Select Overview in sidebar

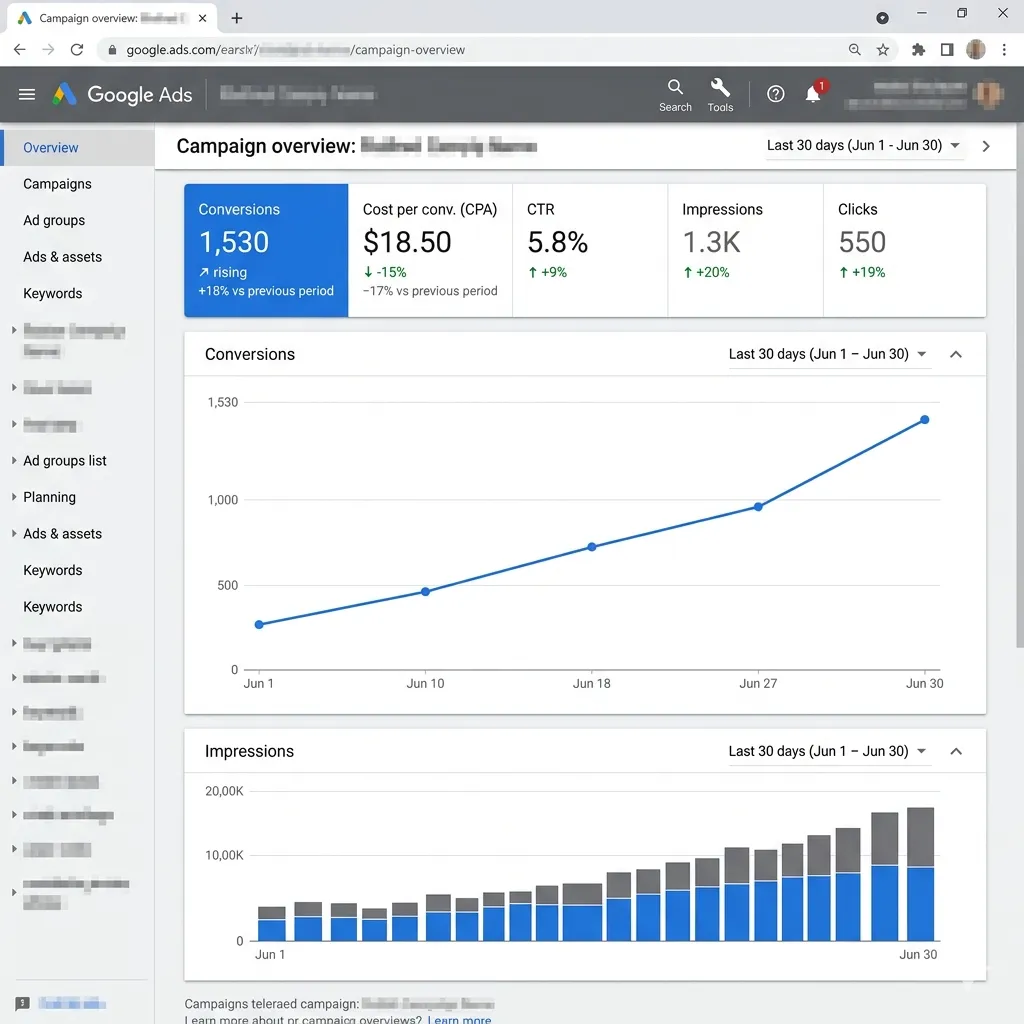click(78, 148)
